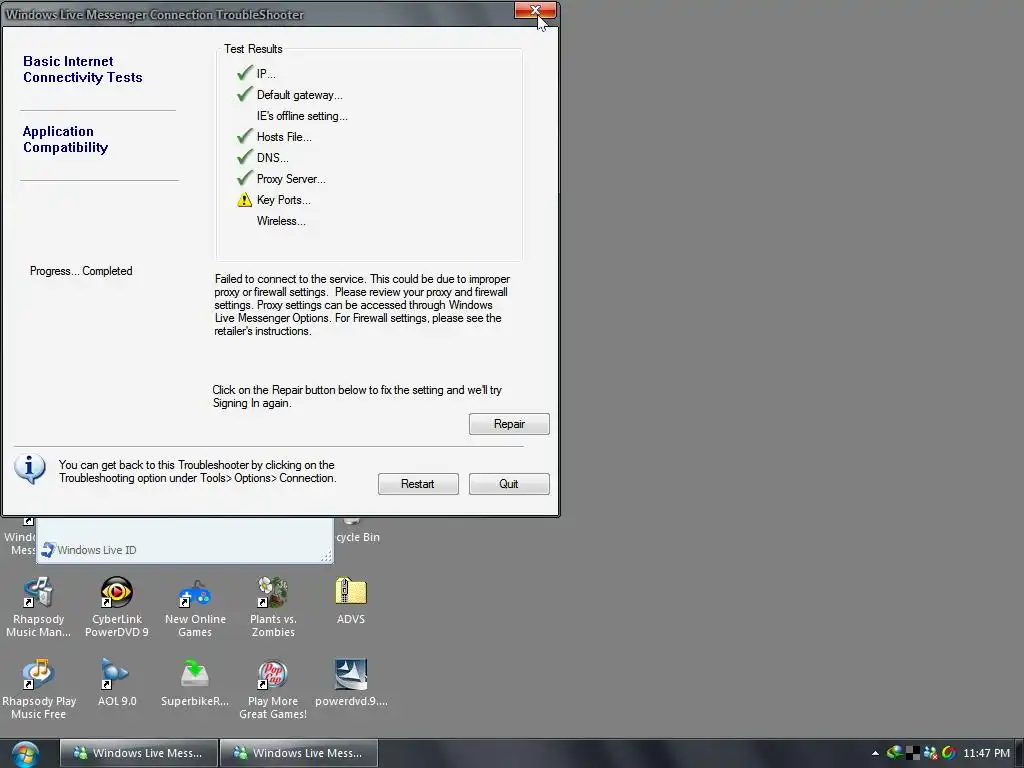This screenshot has height=768, width=1024.
Task: Click the green globe tray icon
Action: 894,753
